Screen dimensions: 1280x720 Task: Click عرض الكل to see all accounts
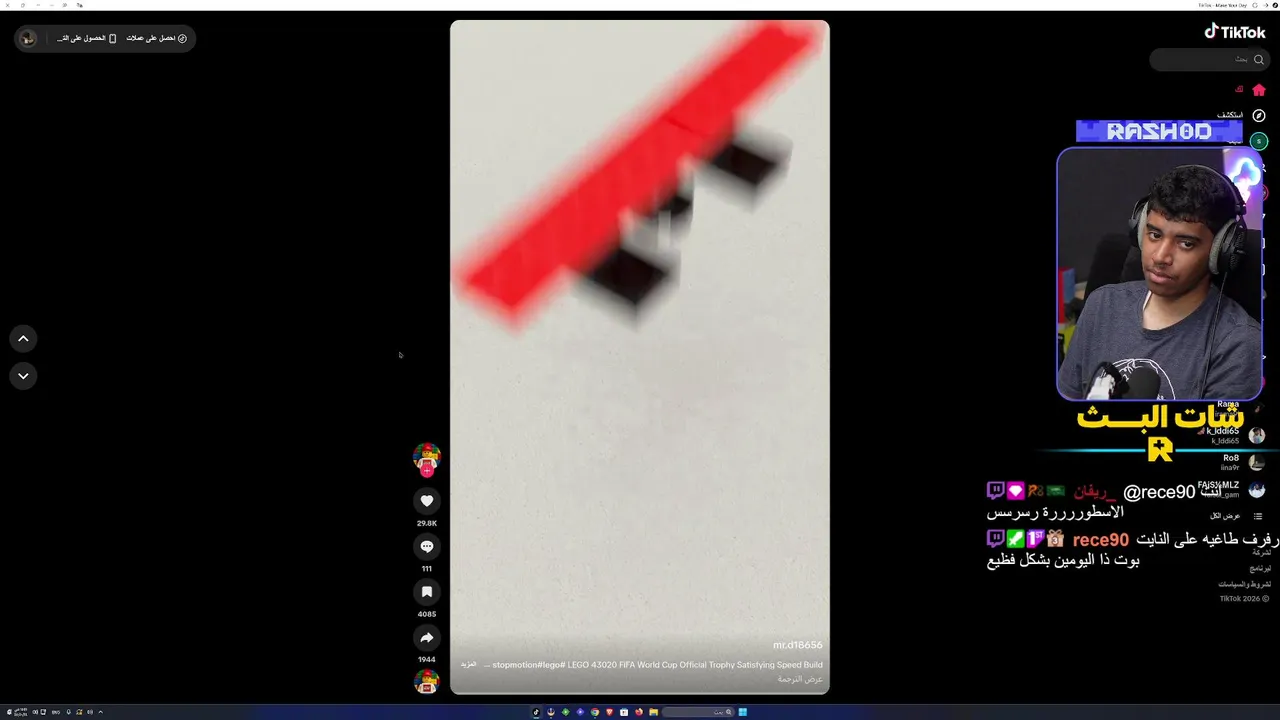pos(1225,516)
